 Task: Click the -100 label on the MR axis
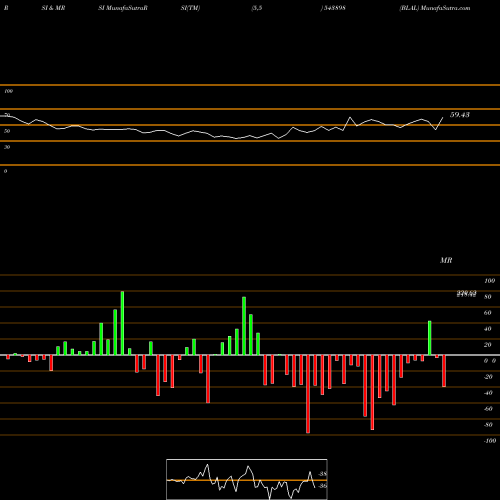(x=490, y=441)
